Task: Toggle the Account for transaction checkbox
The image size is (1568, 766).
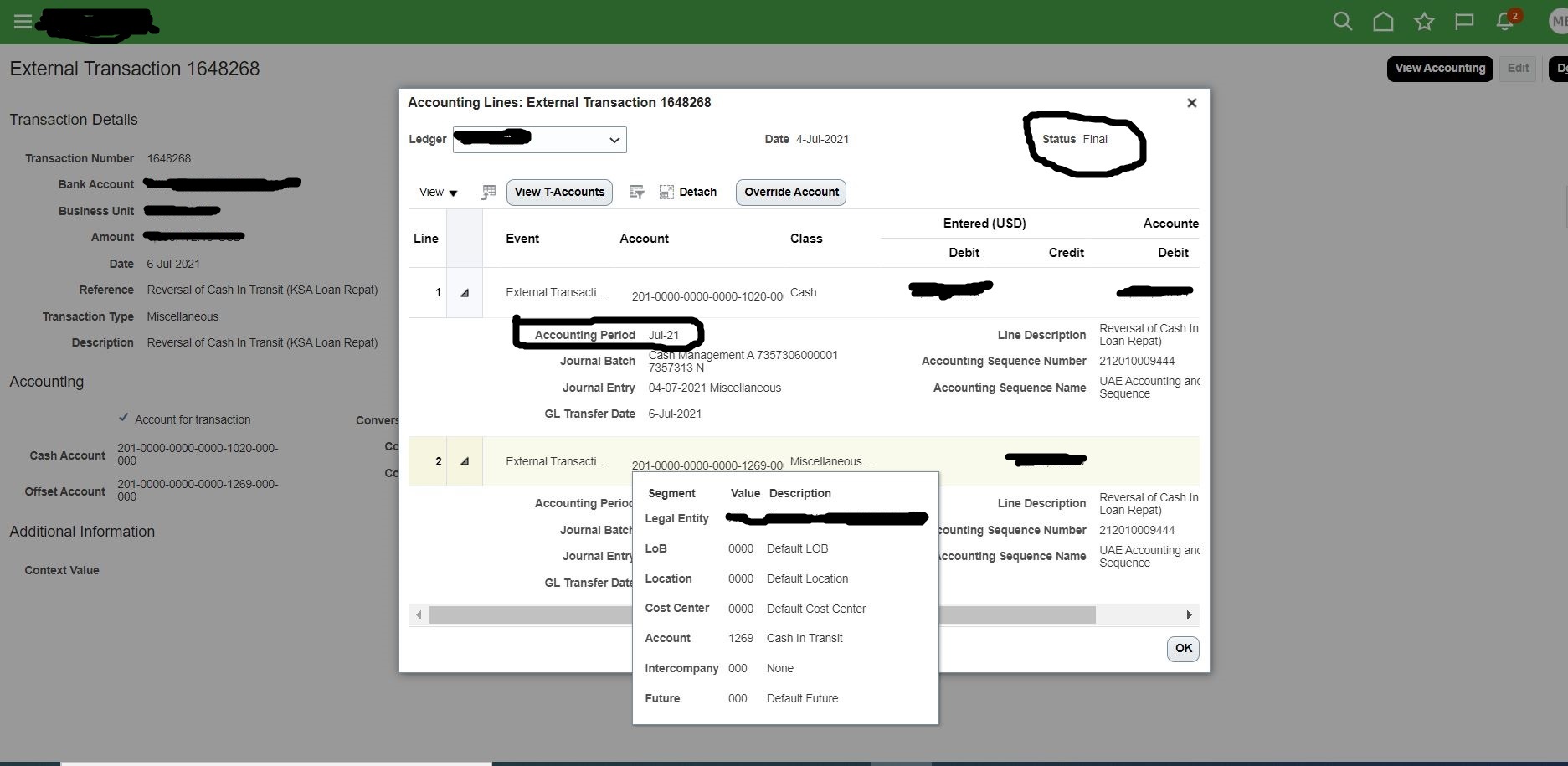Action: pyautogui.click(x=124, y=417)
